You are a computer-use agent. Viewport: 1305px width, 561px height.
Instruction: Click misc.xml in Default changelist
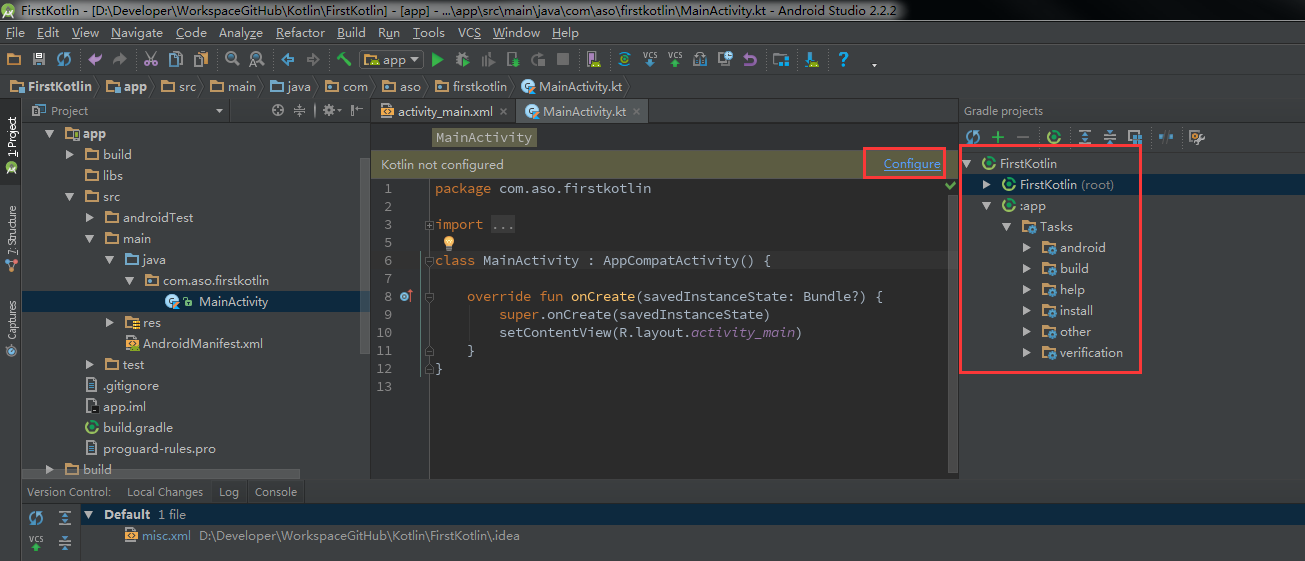coord(157,536)
